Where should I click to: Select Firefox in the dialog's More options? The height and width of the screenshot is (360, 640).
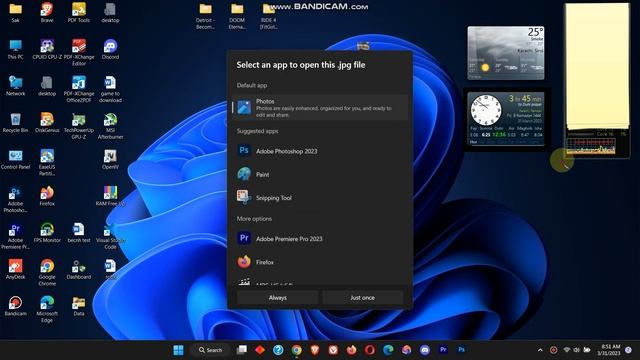320,262
